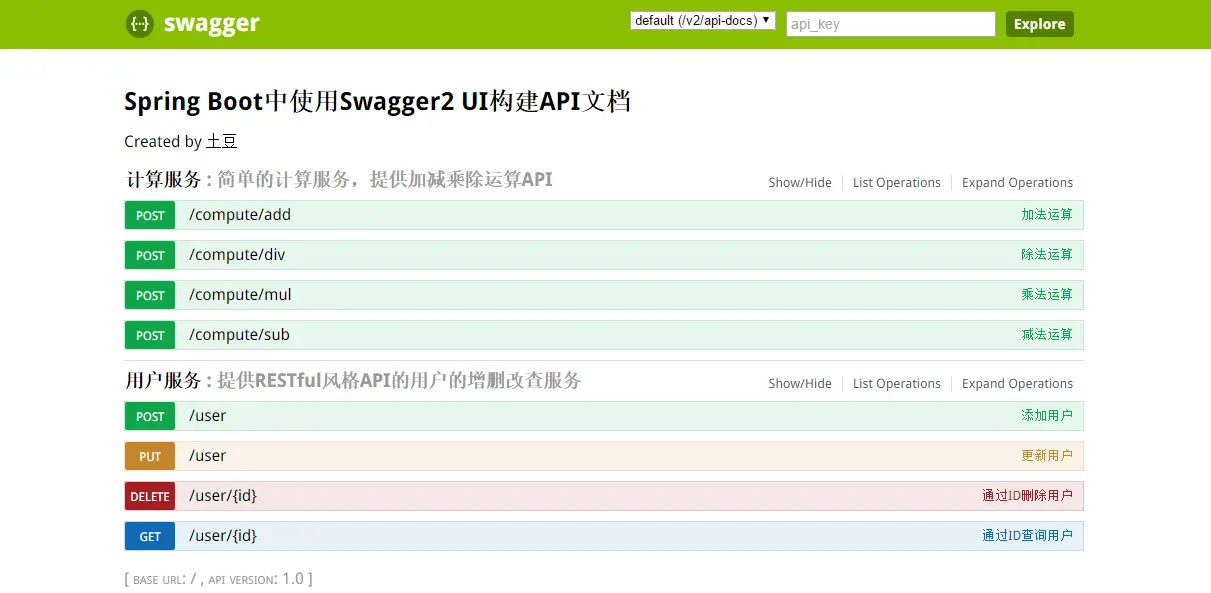Screen dimensions: 1211x593
Task: Click List Operations for 用户服务 section
Action: click(x=897, y=384)
